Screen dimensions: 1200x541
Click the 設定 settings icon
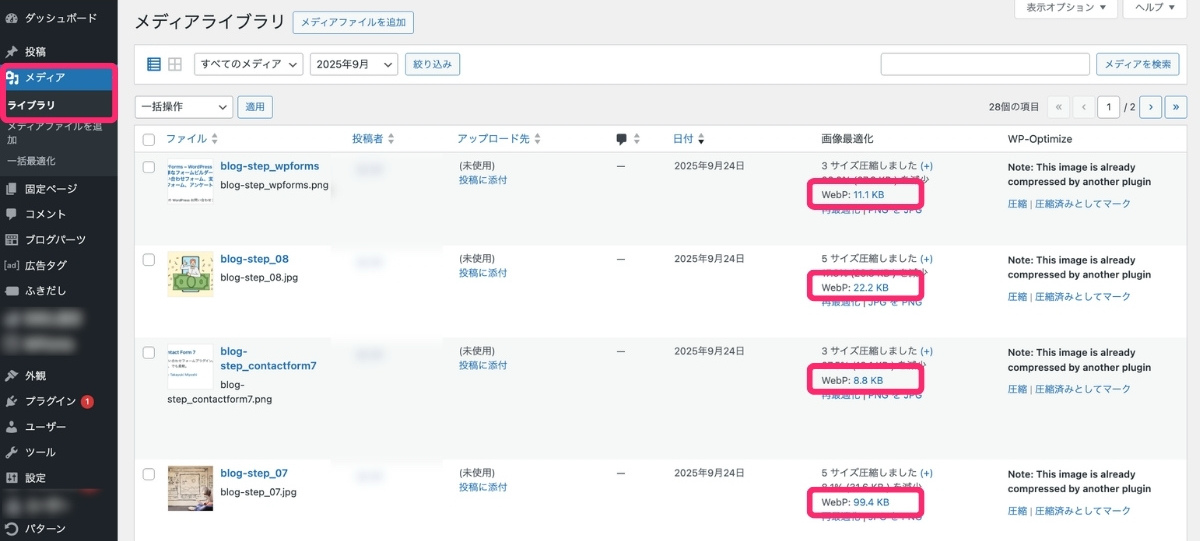(x=12, y=478)
